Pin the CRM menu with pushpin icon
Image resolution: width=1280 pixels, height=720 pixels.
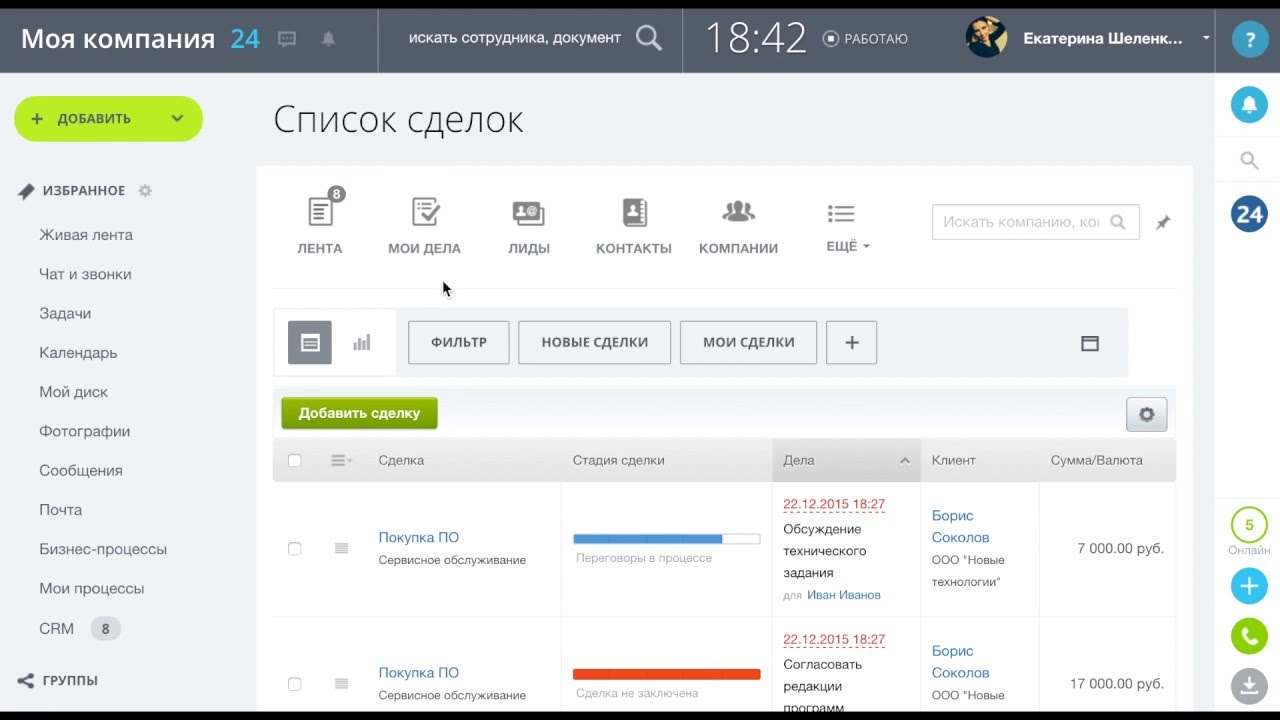[x=1162, y=223]
